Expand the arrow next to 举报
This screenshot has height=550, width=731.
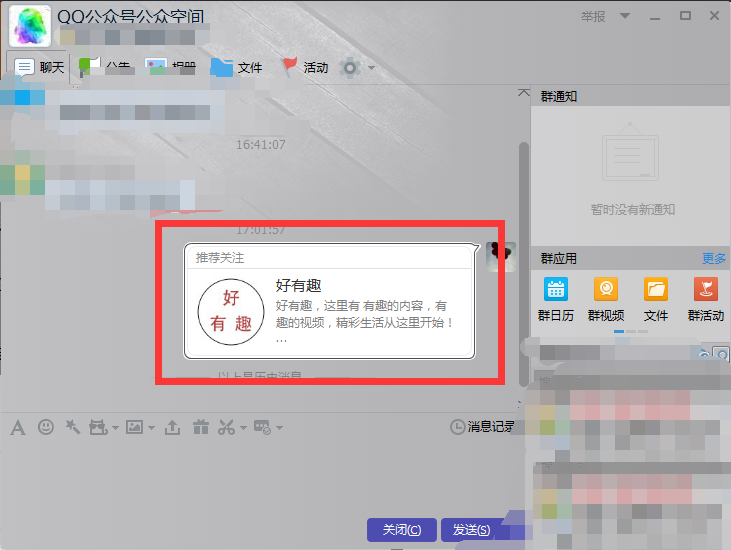pyautogui.click(x=625, y=16)
